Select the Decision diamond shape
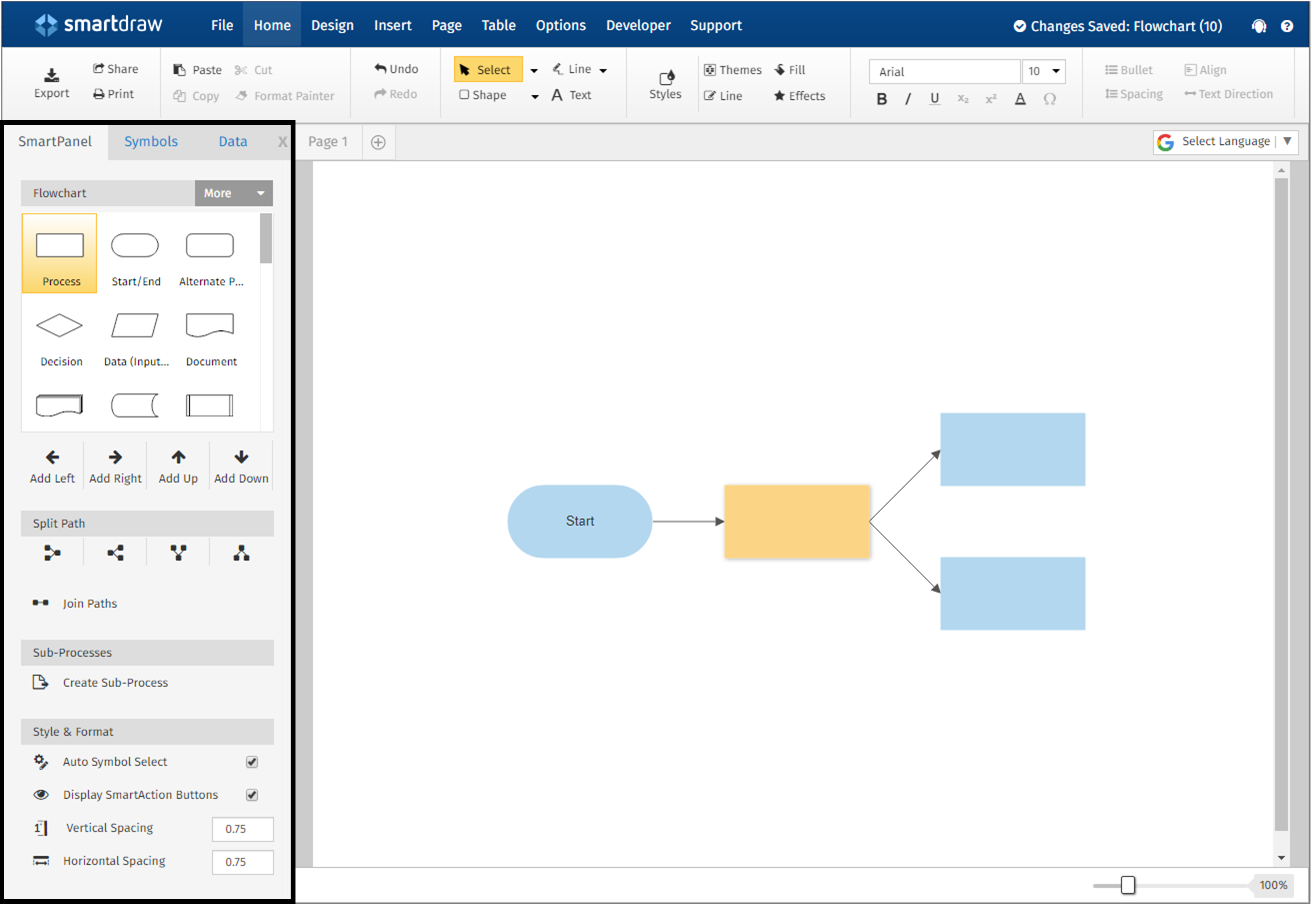The height and width of the screenshot is (907, 1312). 60,326
